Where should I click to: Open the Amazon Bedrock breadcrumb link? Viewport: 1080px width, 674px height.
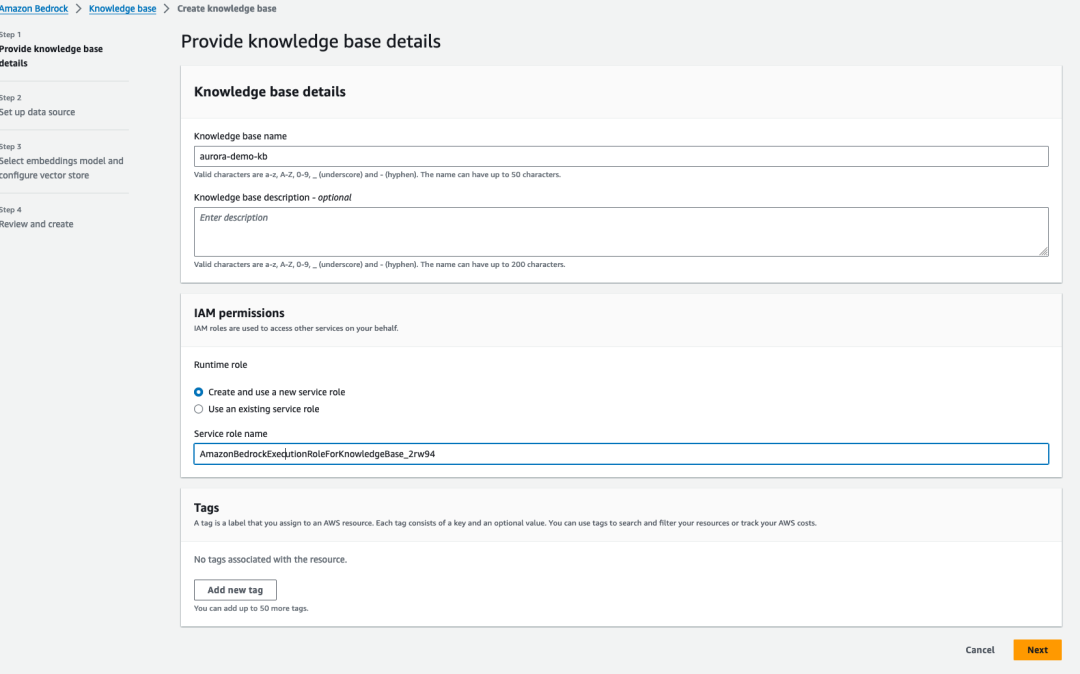34,8
